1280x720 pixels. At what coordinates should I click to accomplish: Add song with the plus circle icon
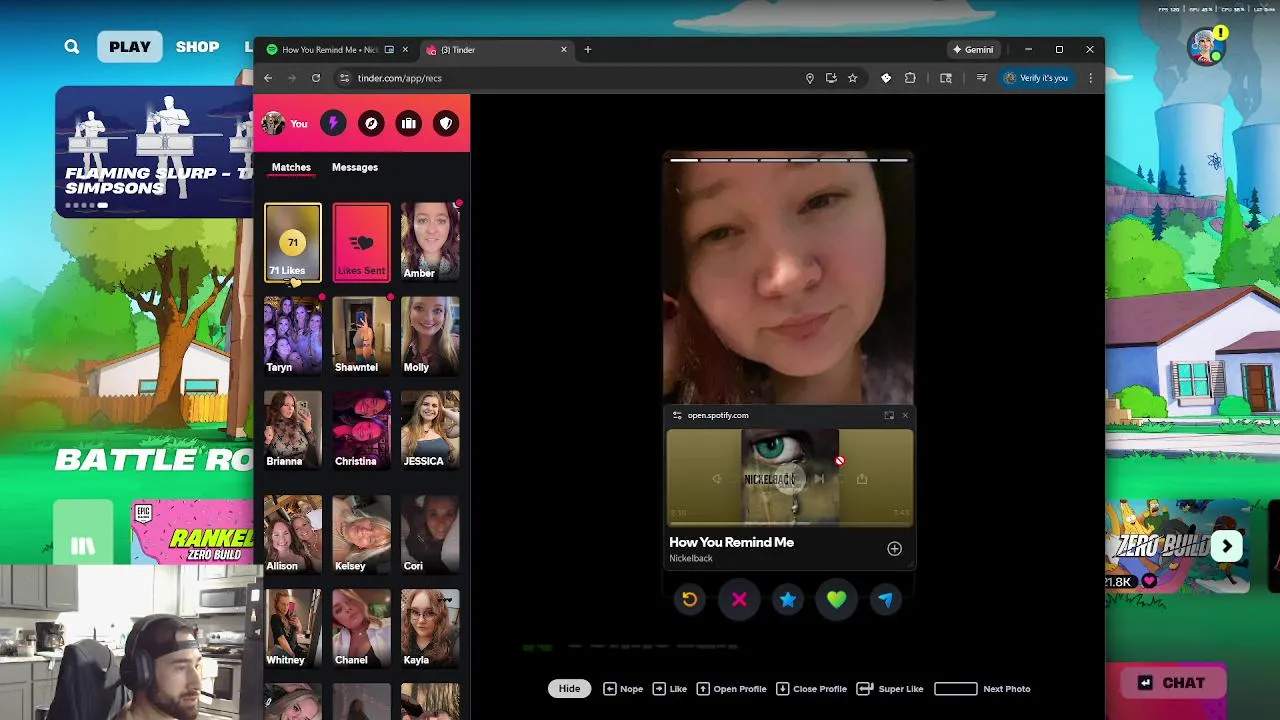(x=894, y=548)
